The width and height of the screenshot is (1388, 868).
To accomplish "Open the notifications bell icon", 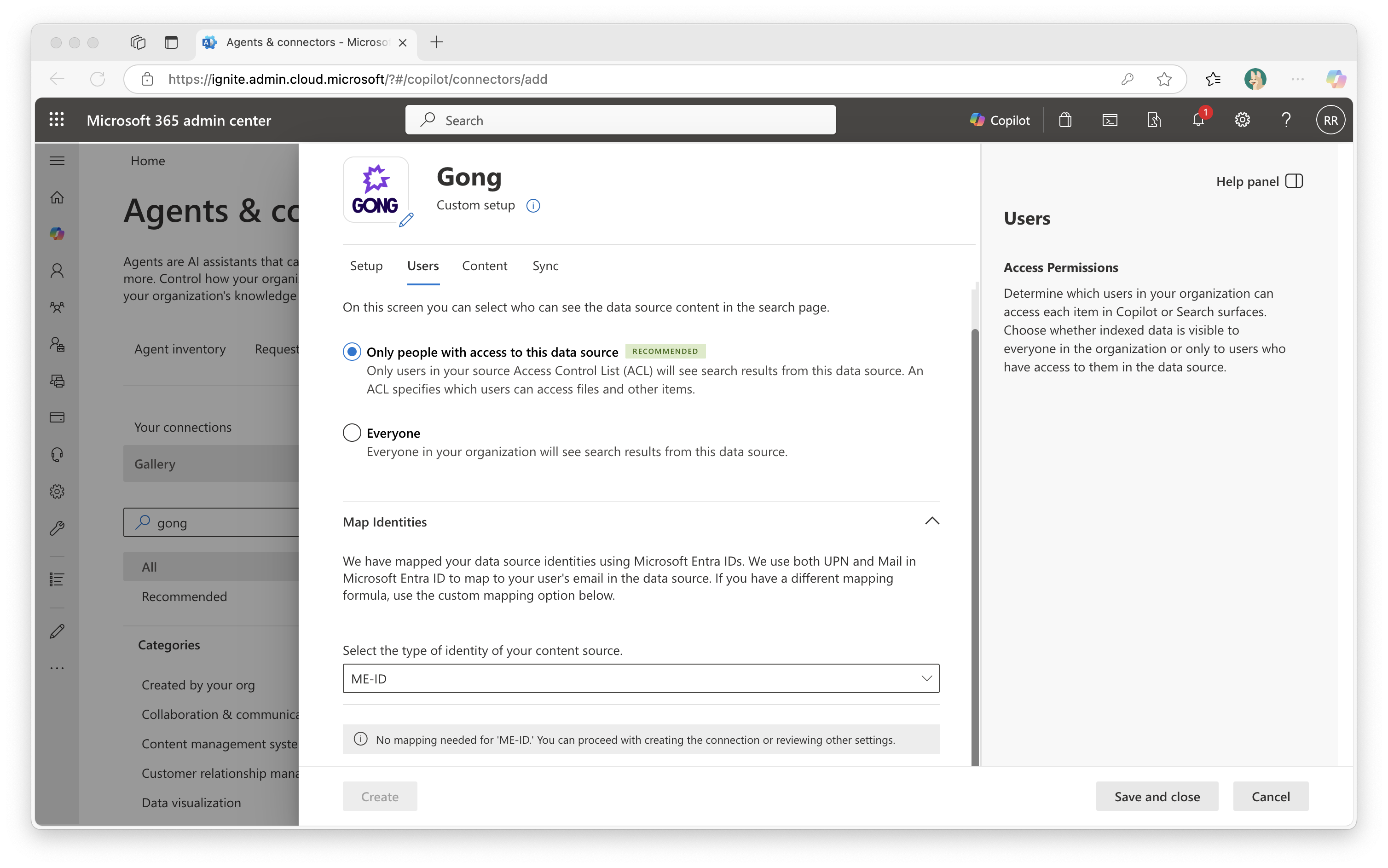I will tap(1198, 120).
